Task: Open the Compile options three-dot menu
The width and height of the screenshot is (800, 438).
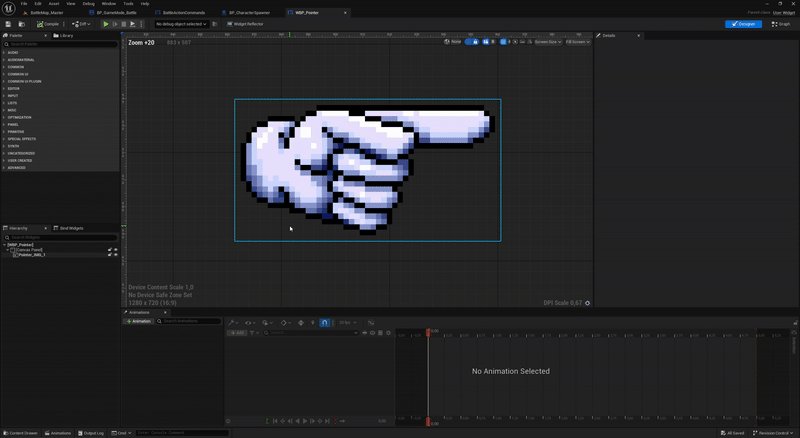Action: (x=64, y=24)
